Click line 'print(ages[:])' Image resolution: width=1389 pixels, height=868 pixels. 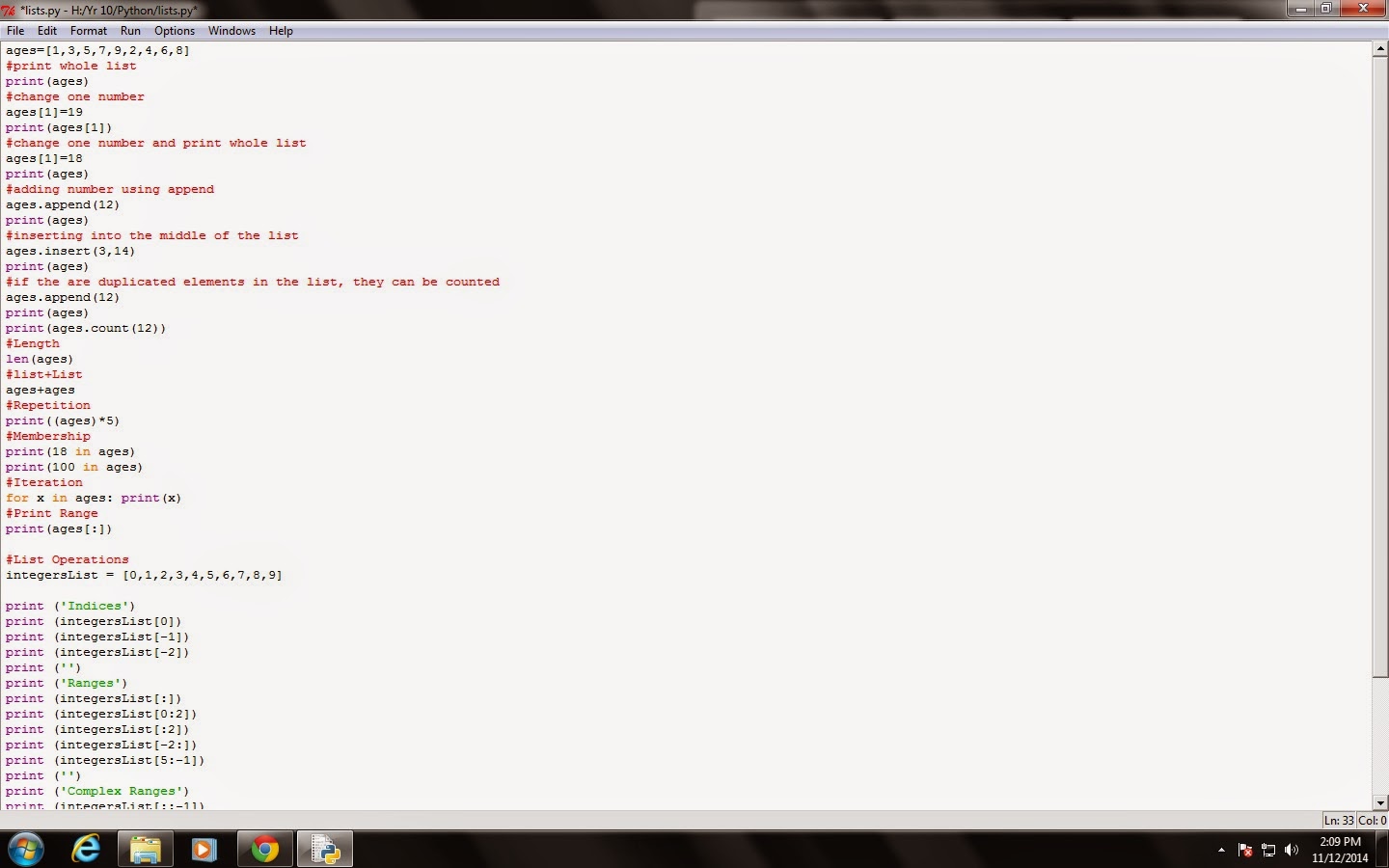tap(59, 529)
